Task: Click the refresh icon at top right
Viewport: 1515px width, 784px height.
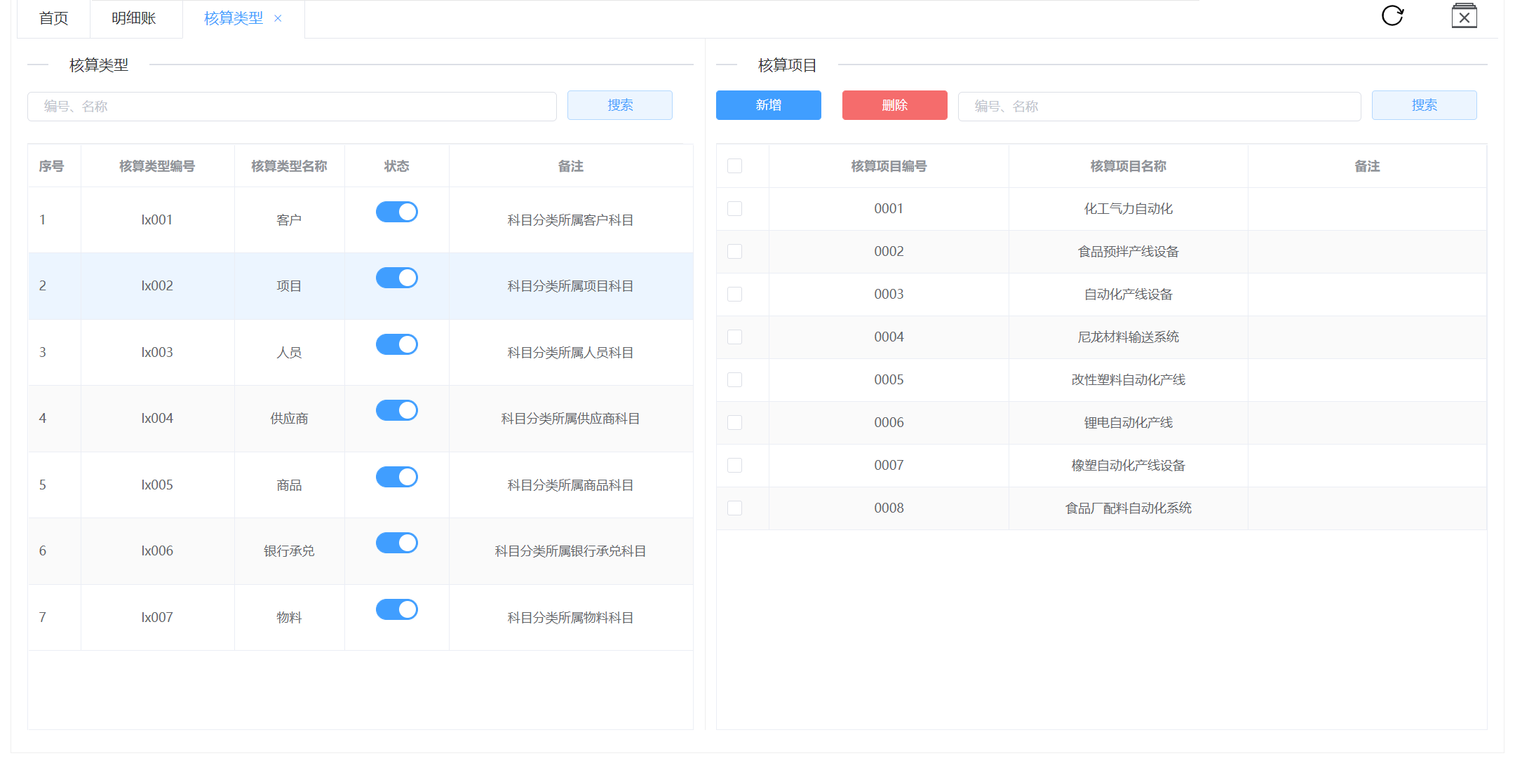Action: tap(1392, 15)
